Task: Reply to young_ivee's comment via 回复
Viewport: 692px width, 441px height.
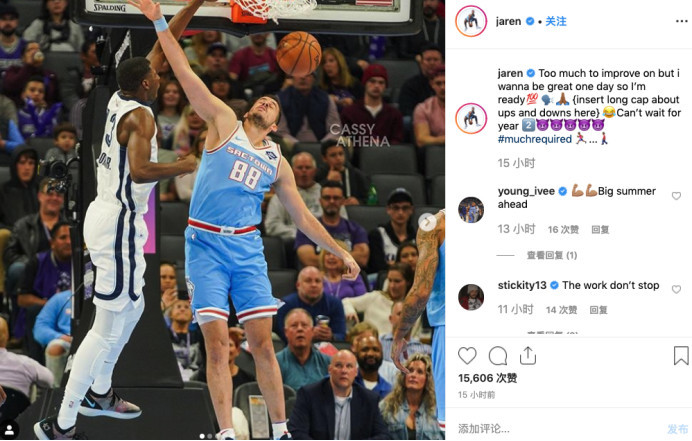Action: pos(600,230)
